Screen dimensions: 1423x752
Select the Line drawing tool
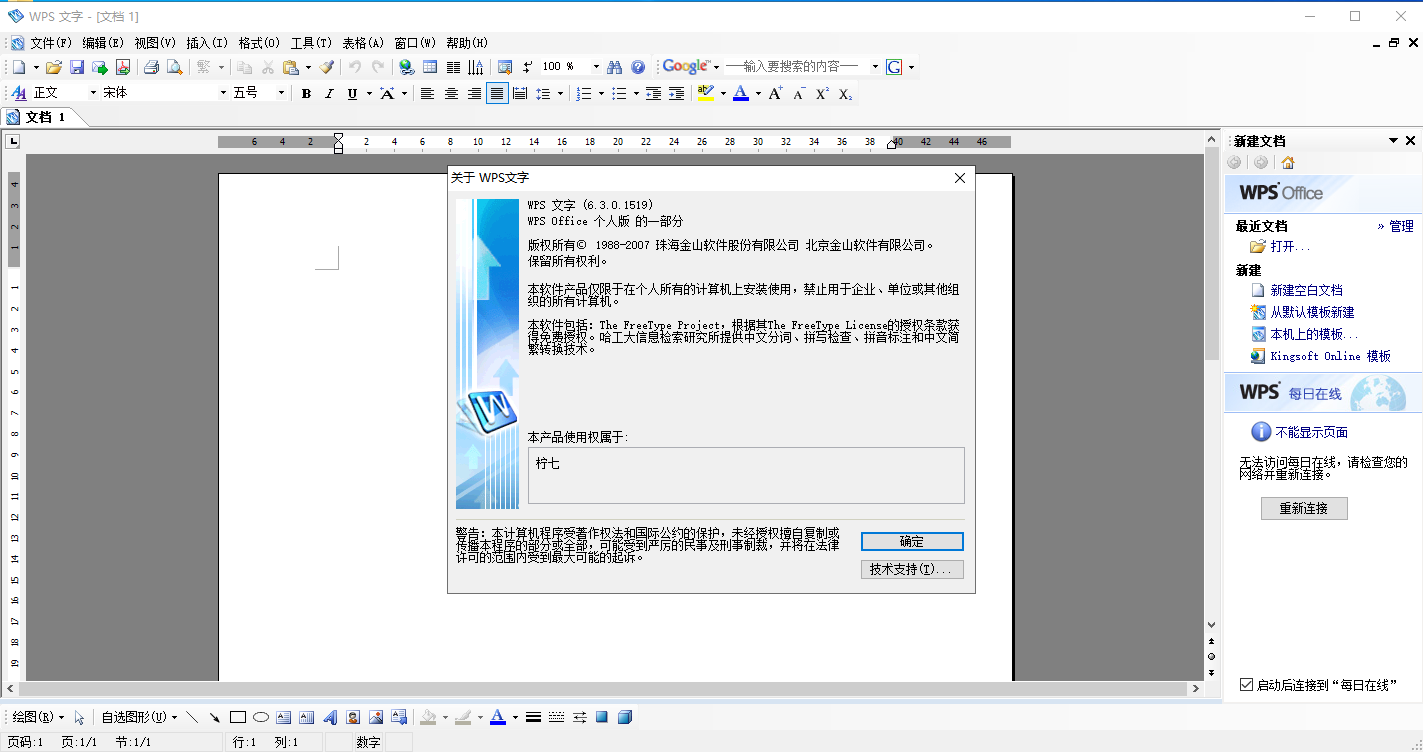192,717
